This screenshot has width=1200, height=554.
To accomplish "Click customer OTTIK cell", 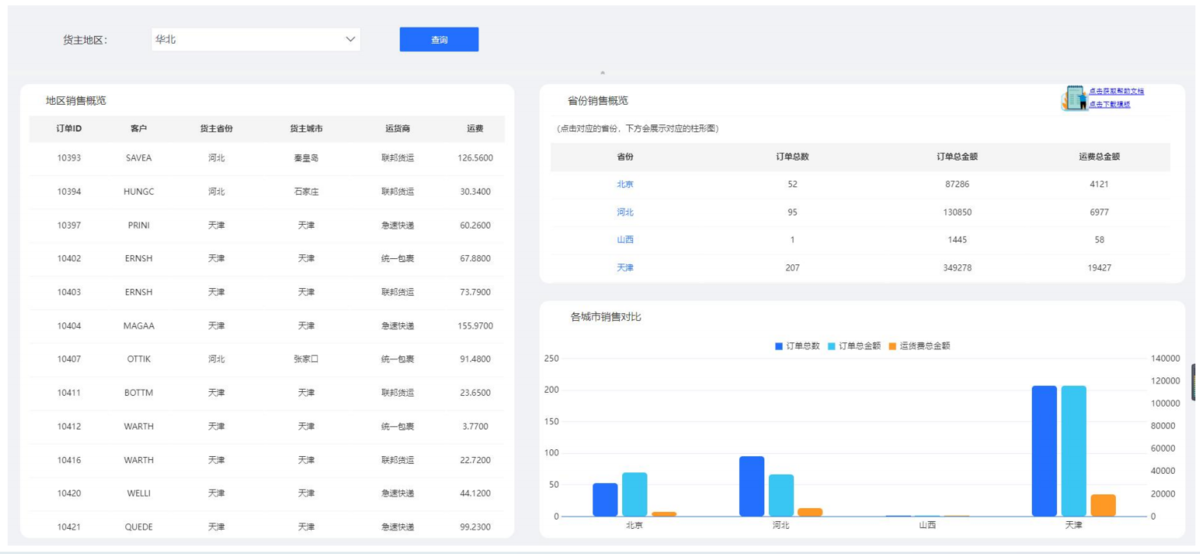I will [x=139, y=359].
